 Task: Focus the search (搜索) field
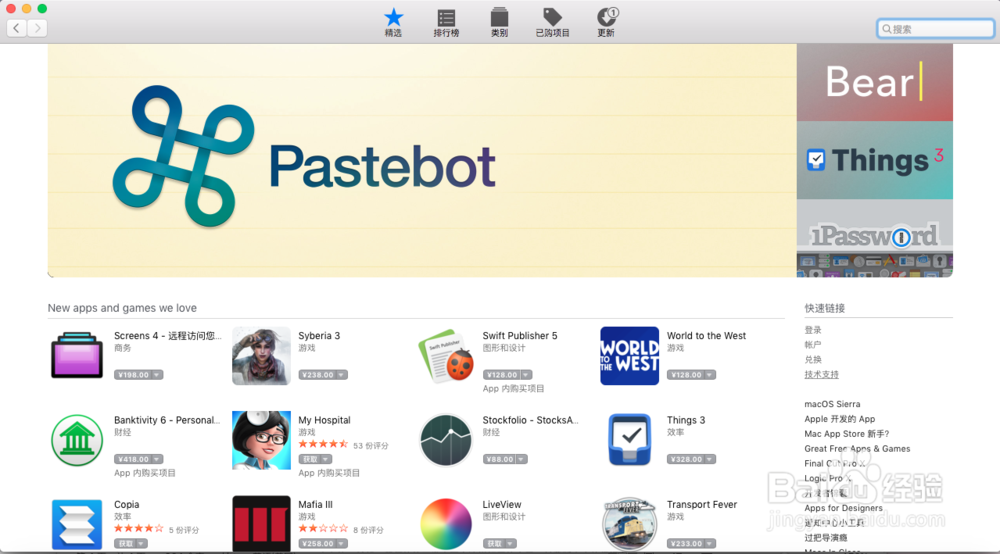pyautogui.click(x=936, y=29)
